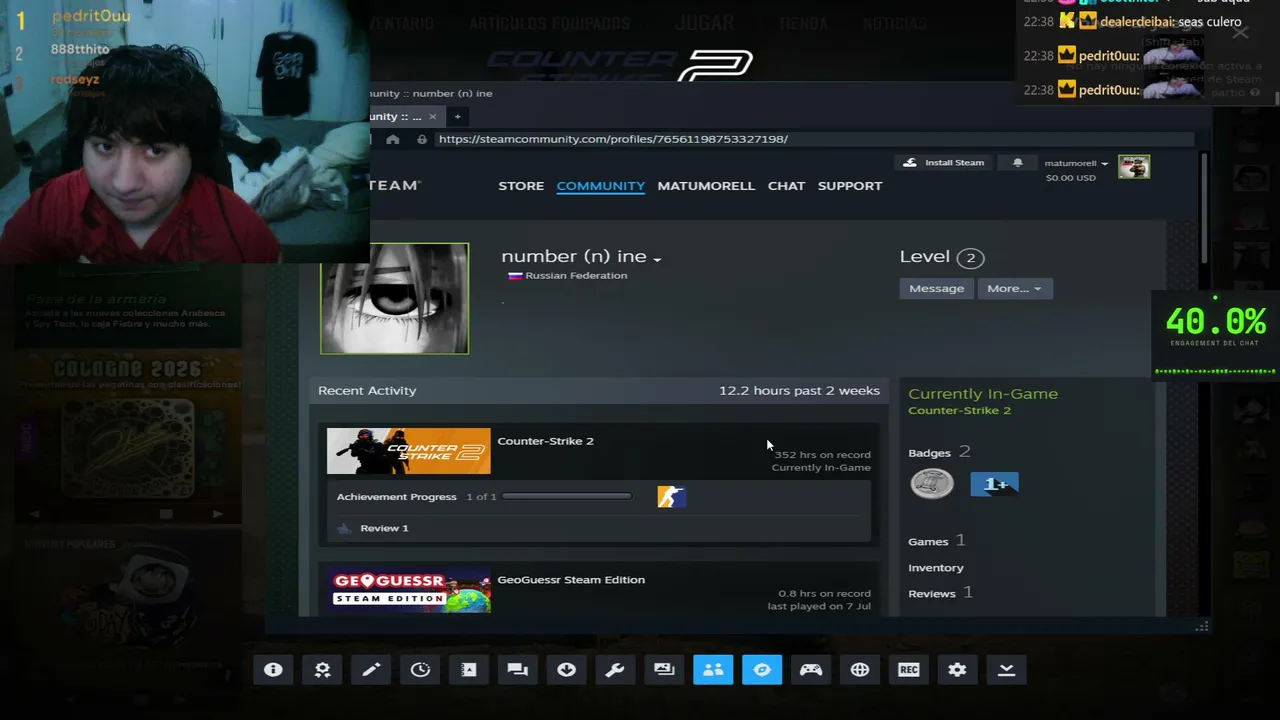Expand the matumorell account dropdown
1280x720 pixels.
[x=1076, y=163]
